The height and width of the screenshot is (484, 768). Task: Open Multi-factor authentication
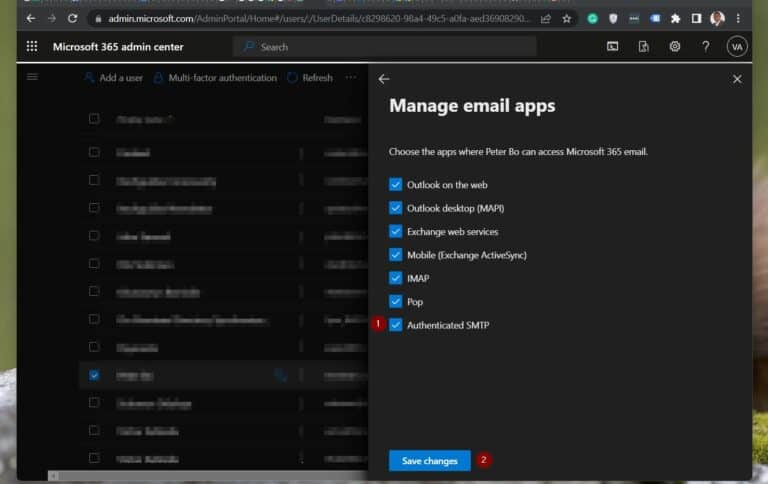point(215,78)
